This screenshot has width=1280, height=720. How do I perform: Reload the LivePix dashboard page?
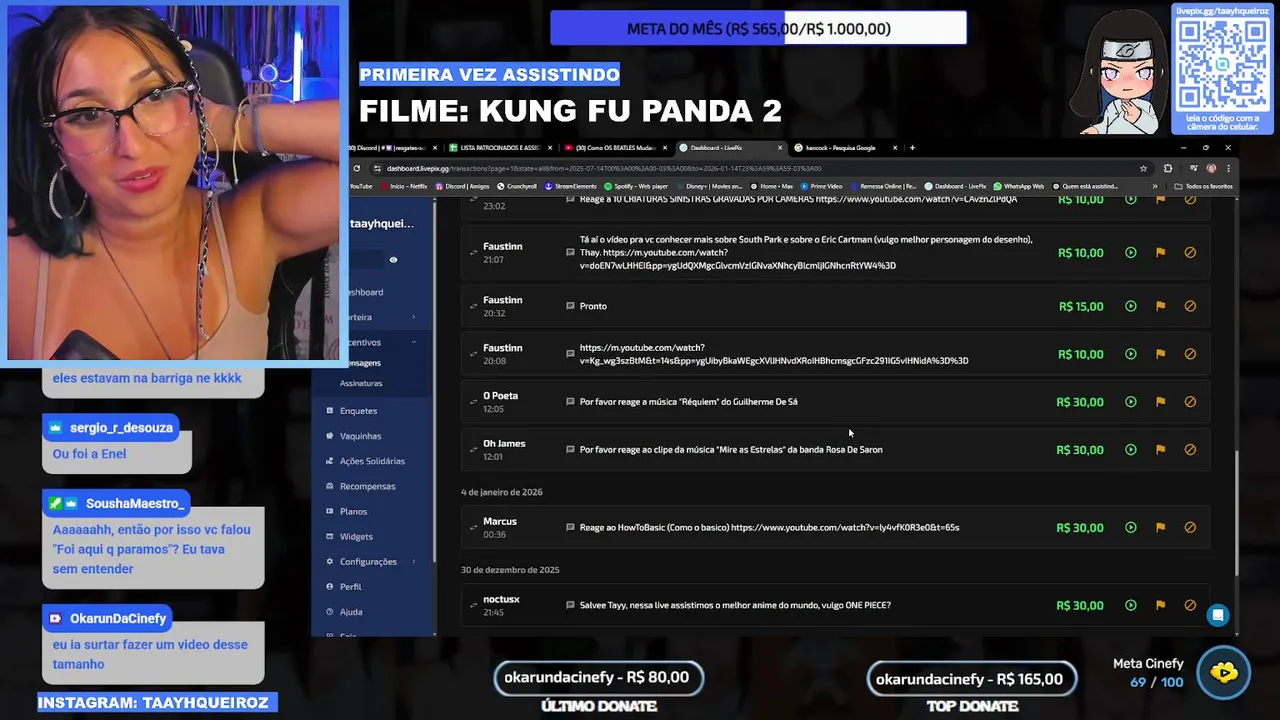(x=357, y=168)
